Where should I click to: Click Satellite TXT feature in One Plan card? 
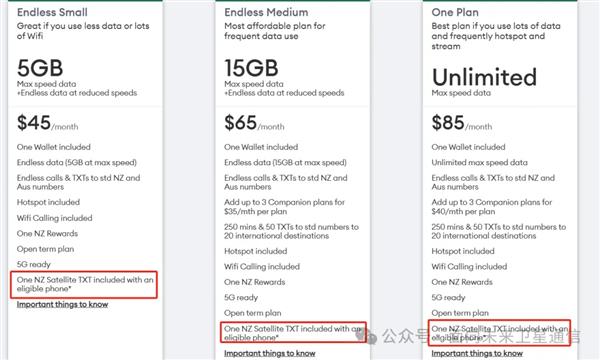click(x=500, y=333)
